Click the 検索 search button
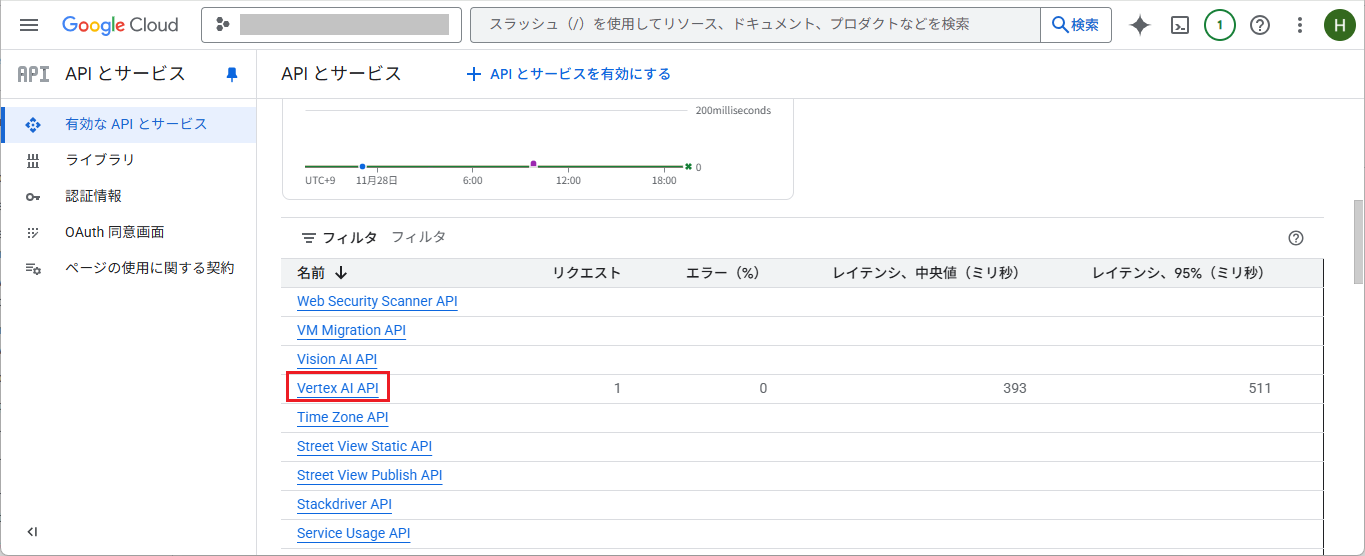1365x556 pixels. tap(1076, 25)
